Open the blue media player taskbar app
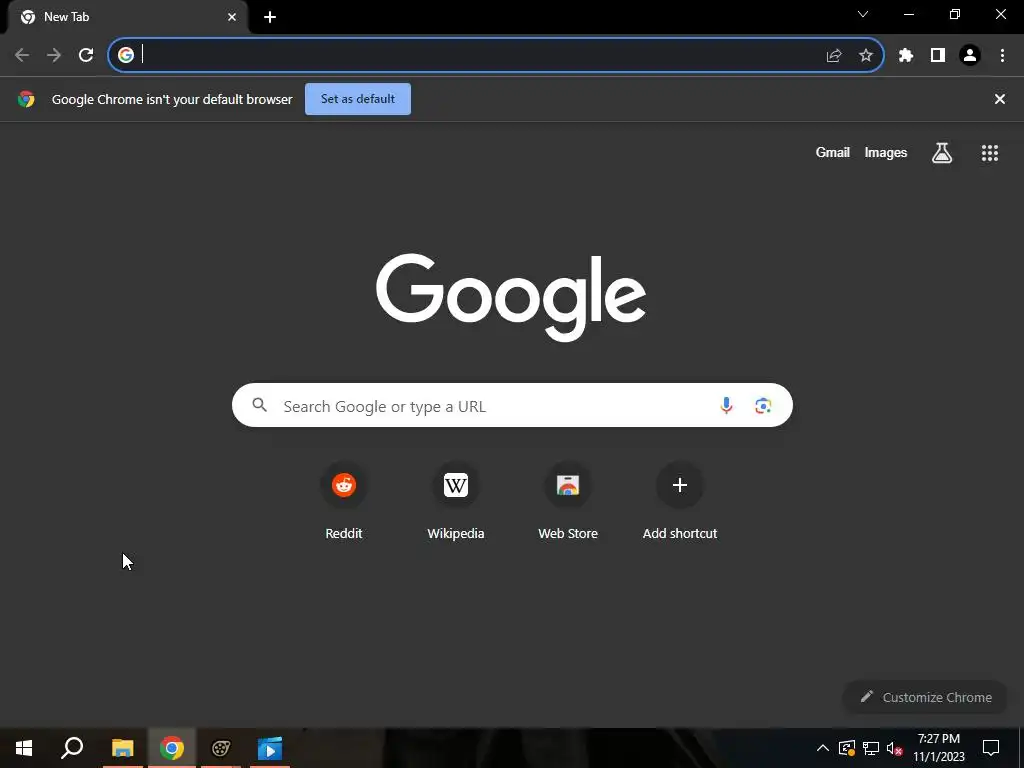 tap(270, 748)
